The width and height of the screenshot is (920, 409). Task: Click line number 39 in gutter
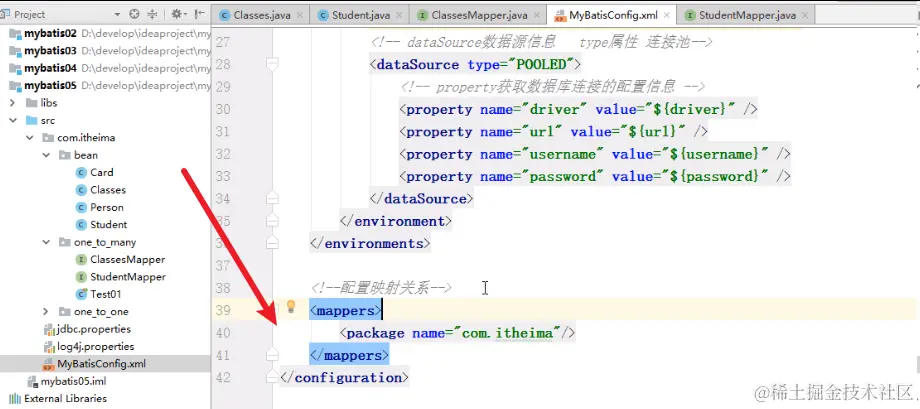(x=221, y=311)
